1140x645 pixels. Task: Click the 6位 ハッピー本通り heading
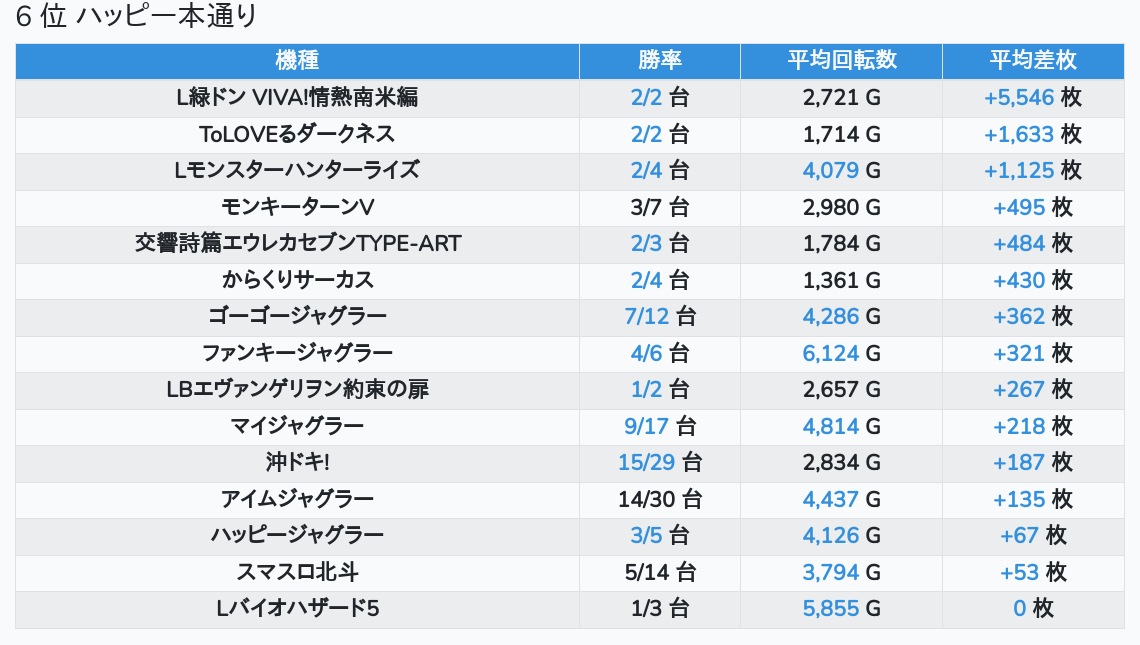pos(136,15)
